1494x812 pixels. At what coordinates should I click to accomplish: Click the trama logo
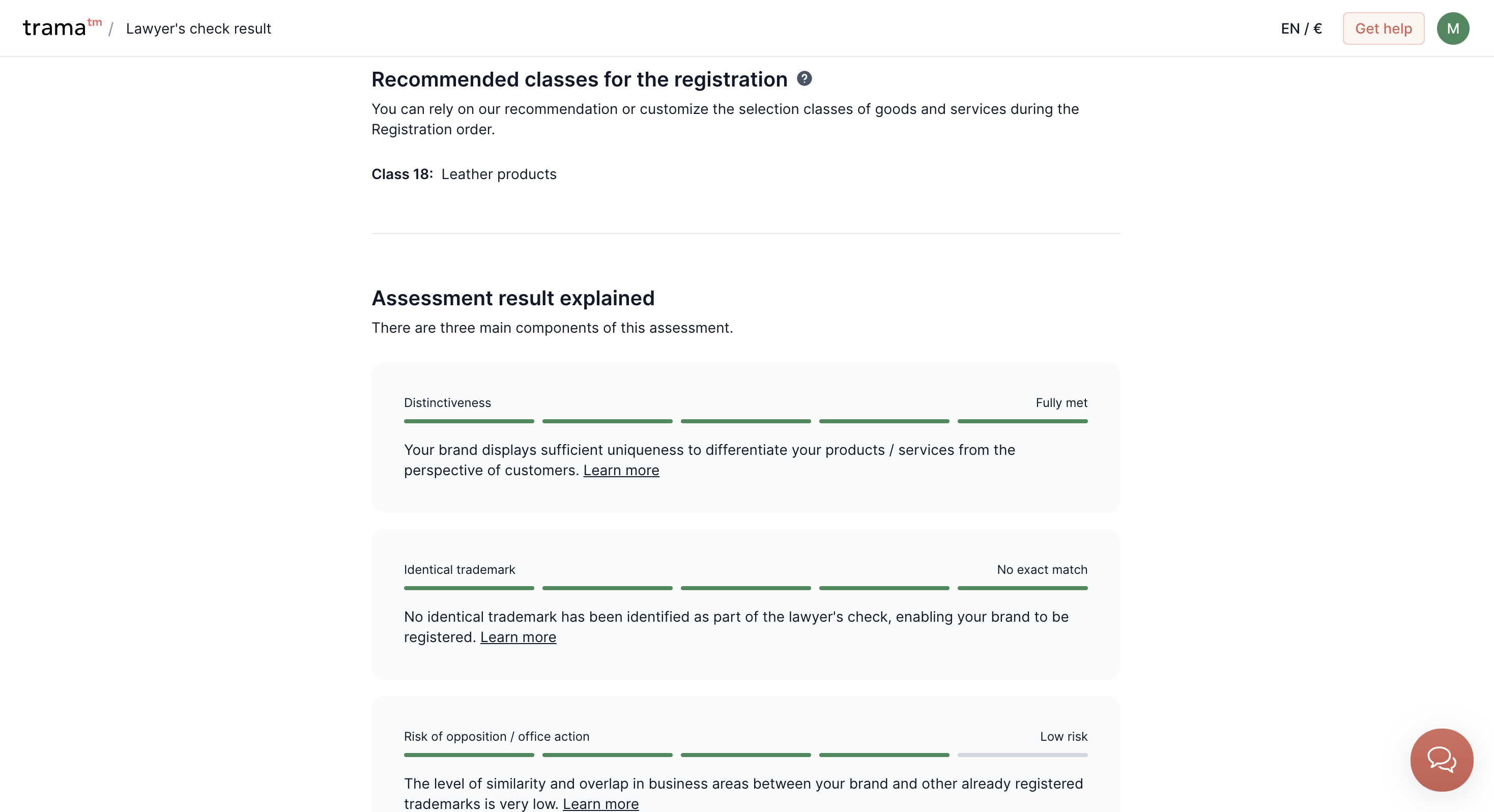[x=62, y=28]
